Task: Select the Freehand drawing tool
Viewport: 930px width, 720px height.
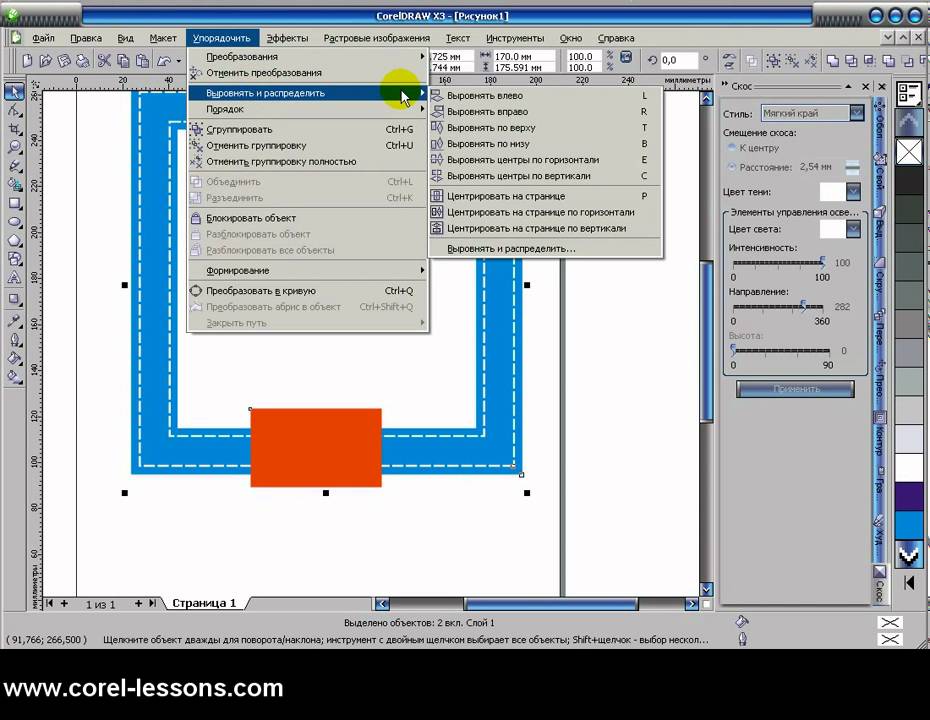Action: click(14, 166)
